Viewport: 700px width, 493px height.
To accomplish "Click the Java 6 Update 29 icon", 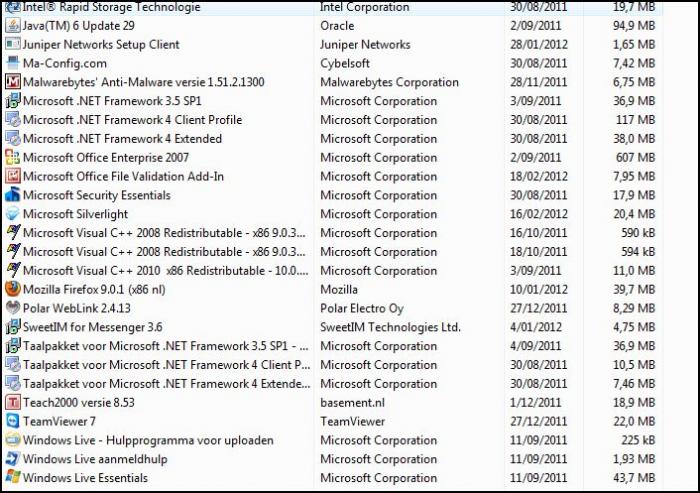I will (x=12, y=25).
